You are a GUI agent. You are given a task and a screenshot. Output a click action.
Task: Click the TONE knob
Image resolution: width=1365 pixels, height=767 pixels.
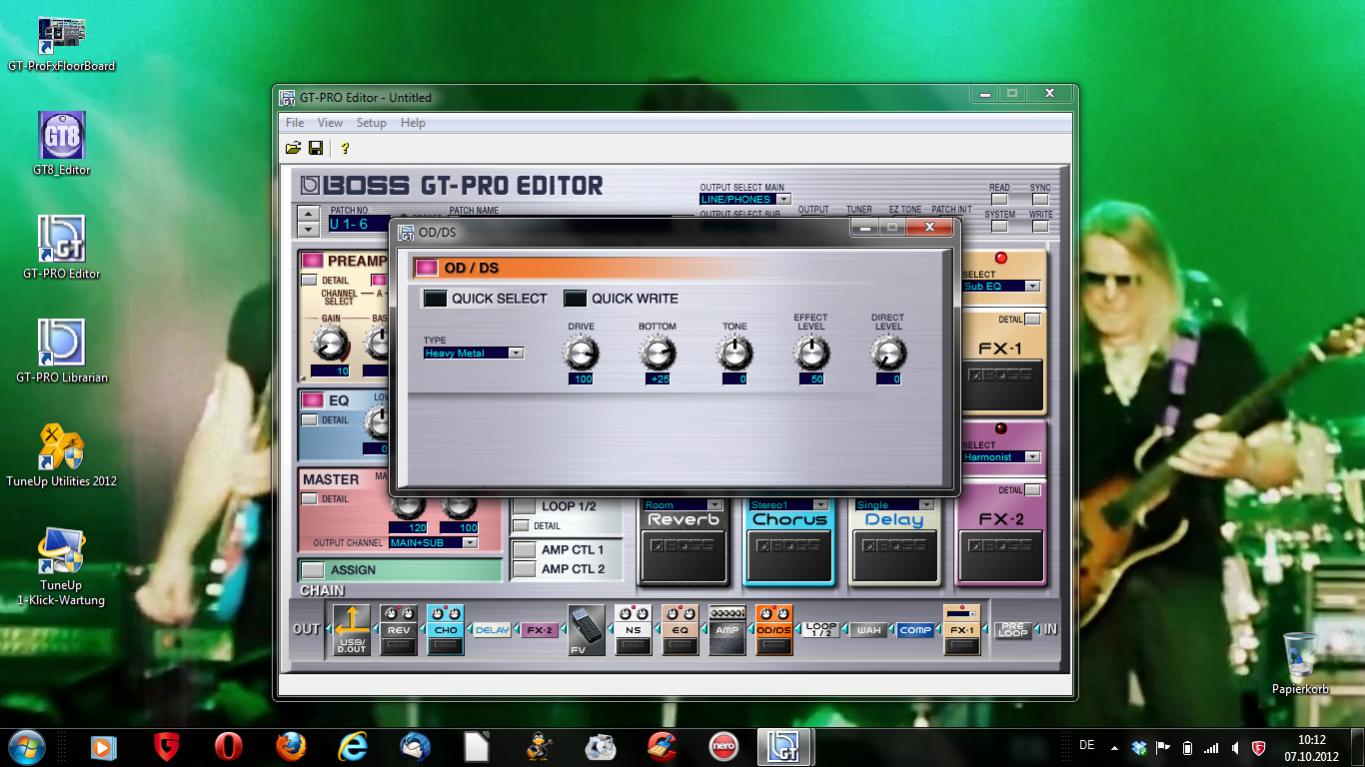pyautogui.click(x=734, y=353)
